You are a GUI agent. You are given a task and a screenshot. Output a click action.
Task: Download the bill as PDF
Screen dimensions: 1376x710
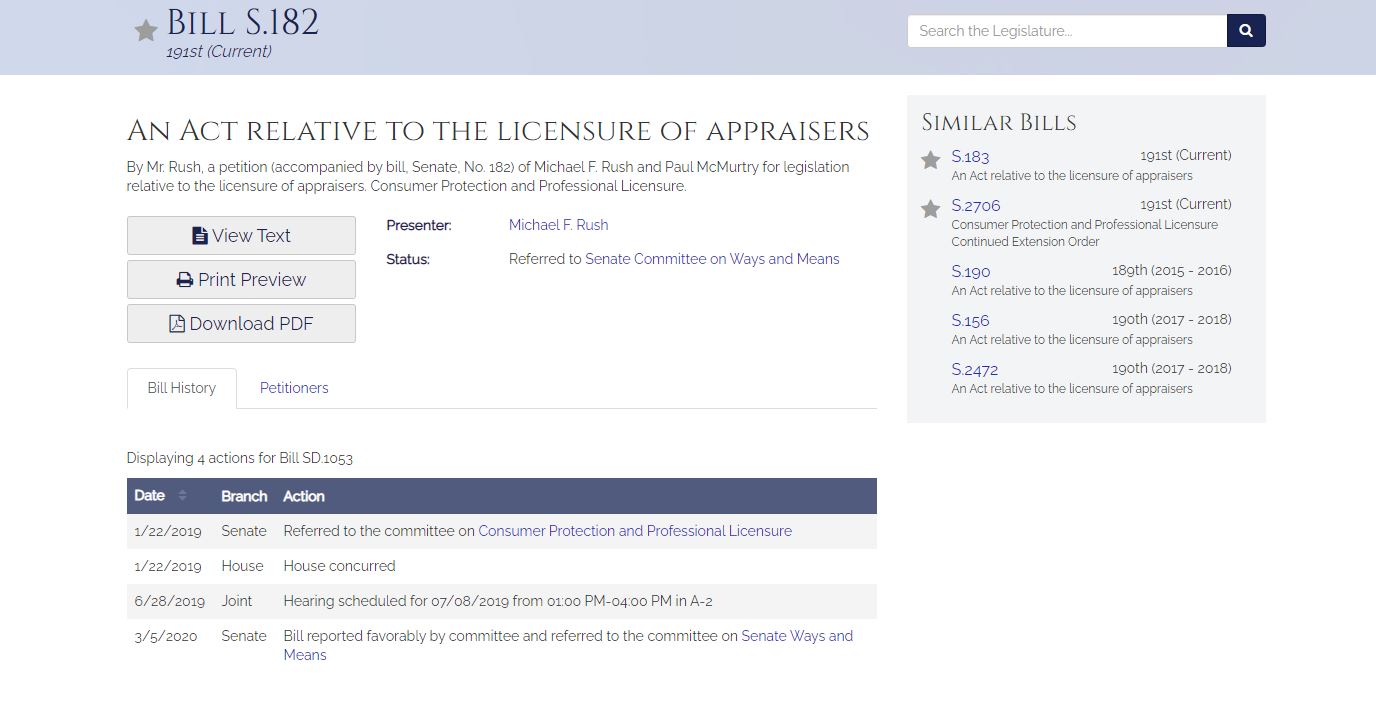point(241,324)
